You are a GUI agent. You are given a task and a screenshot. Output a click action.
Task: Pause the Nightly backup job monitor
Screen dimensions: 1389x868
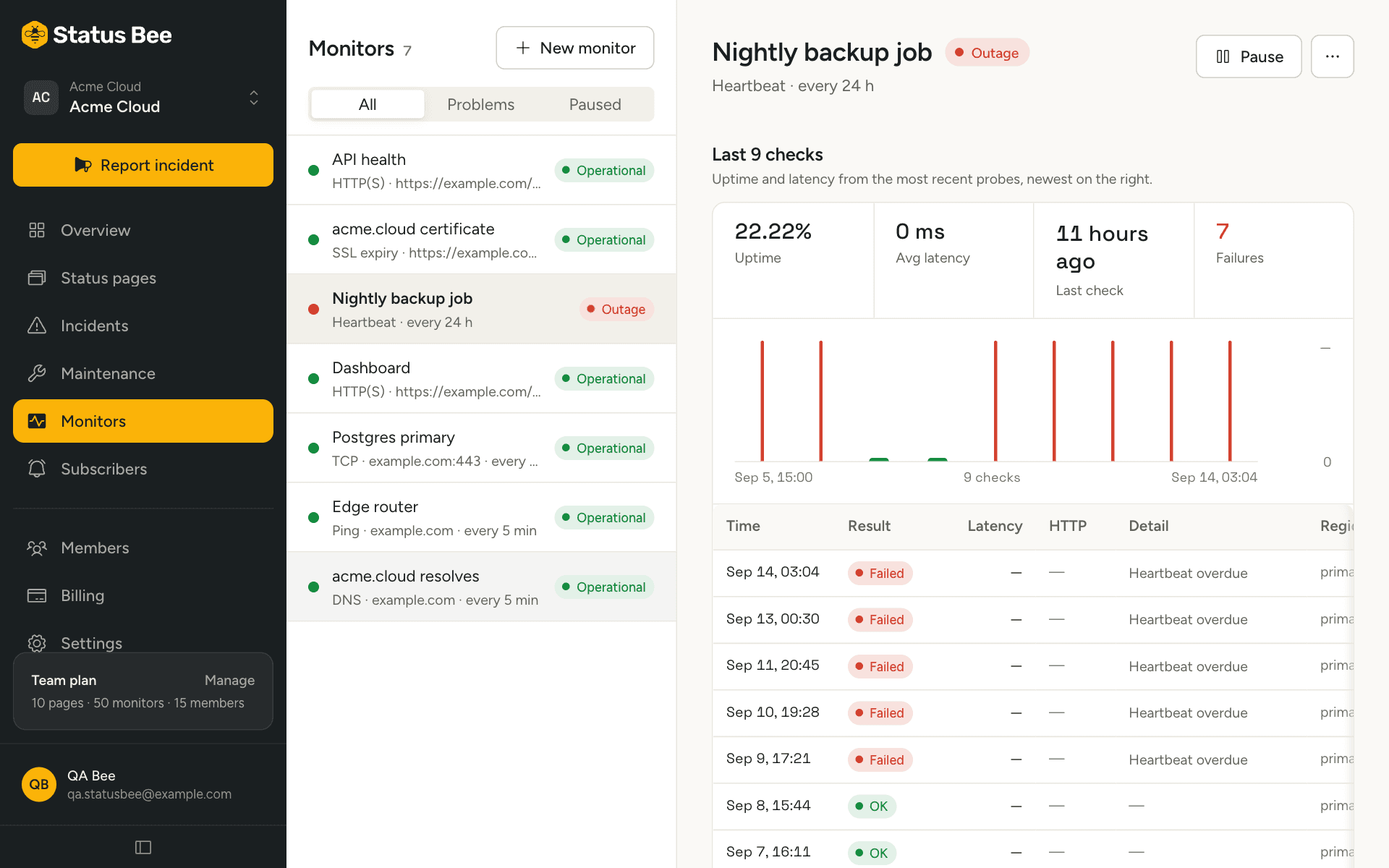[x=1249, y=56]
